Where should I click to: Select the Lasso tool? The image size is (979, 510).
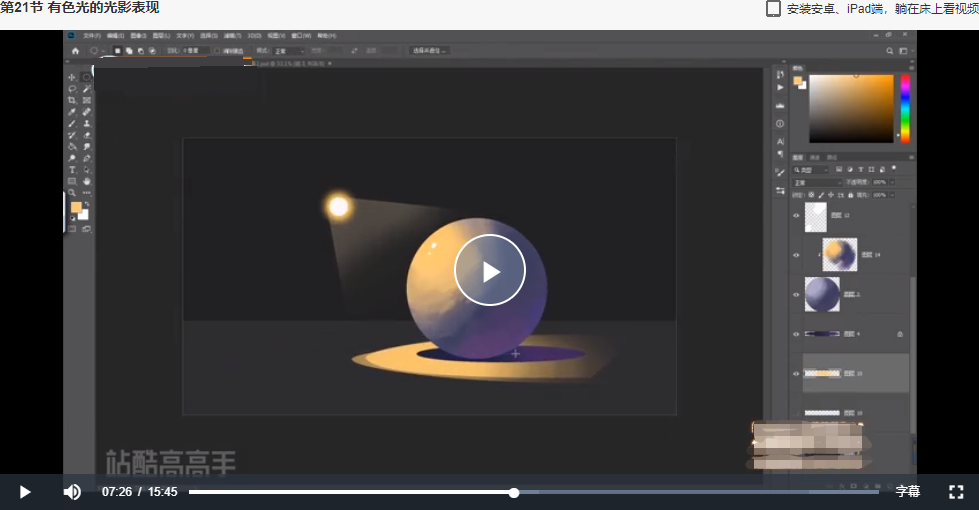[x=72, y=89]
